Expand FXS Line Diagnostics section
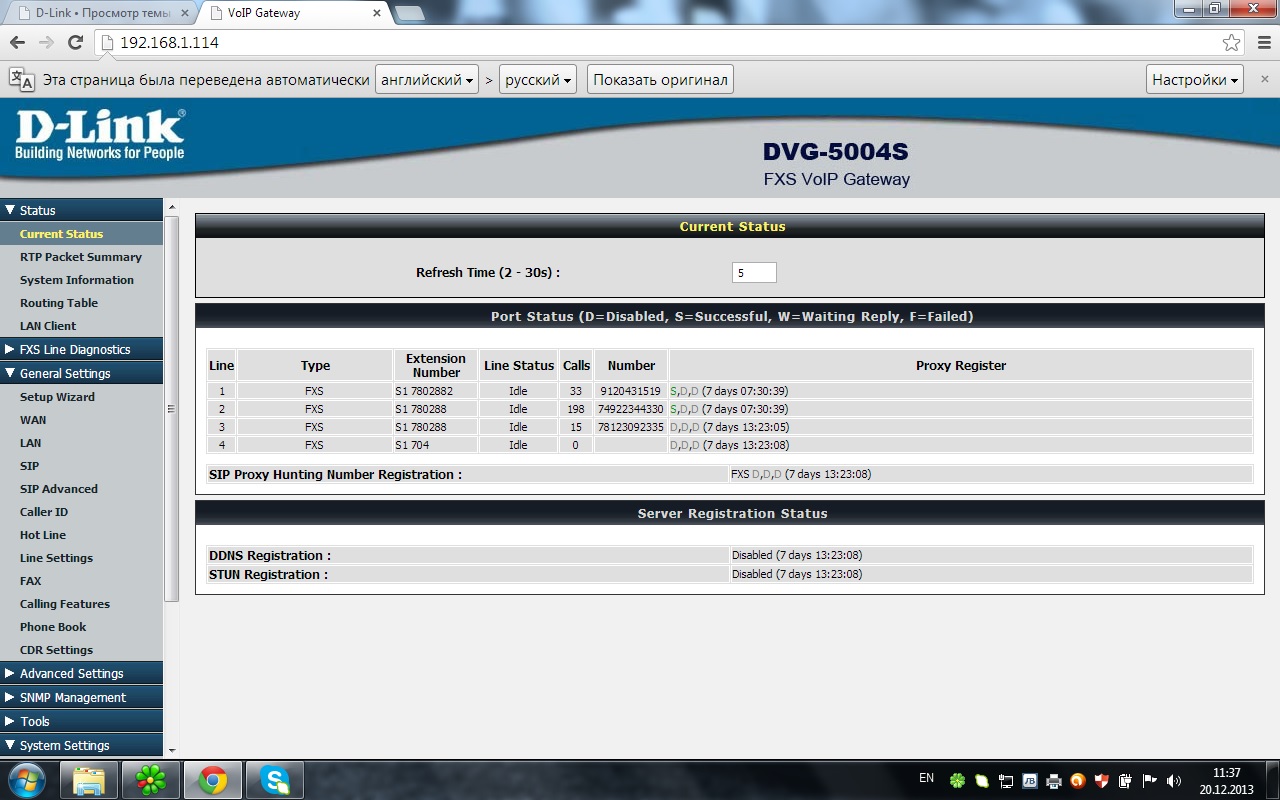Viewport: 1280px width, 800px height. 81,349
